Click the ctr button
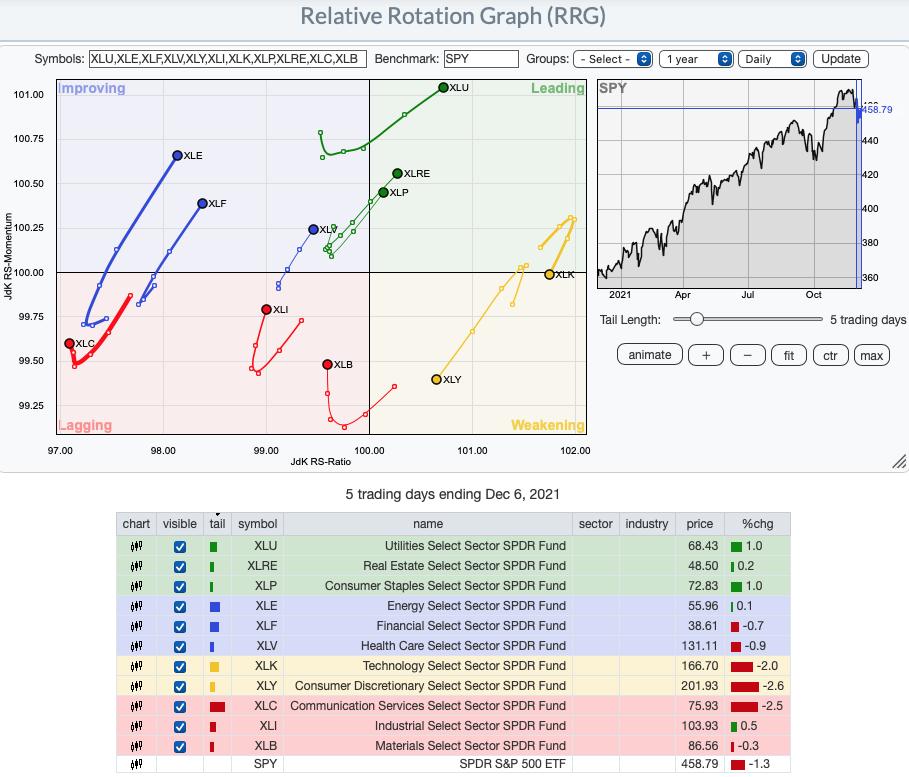 point(830,355)
